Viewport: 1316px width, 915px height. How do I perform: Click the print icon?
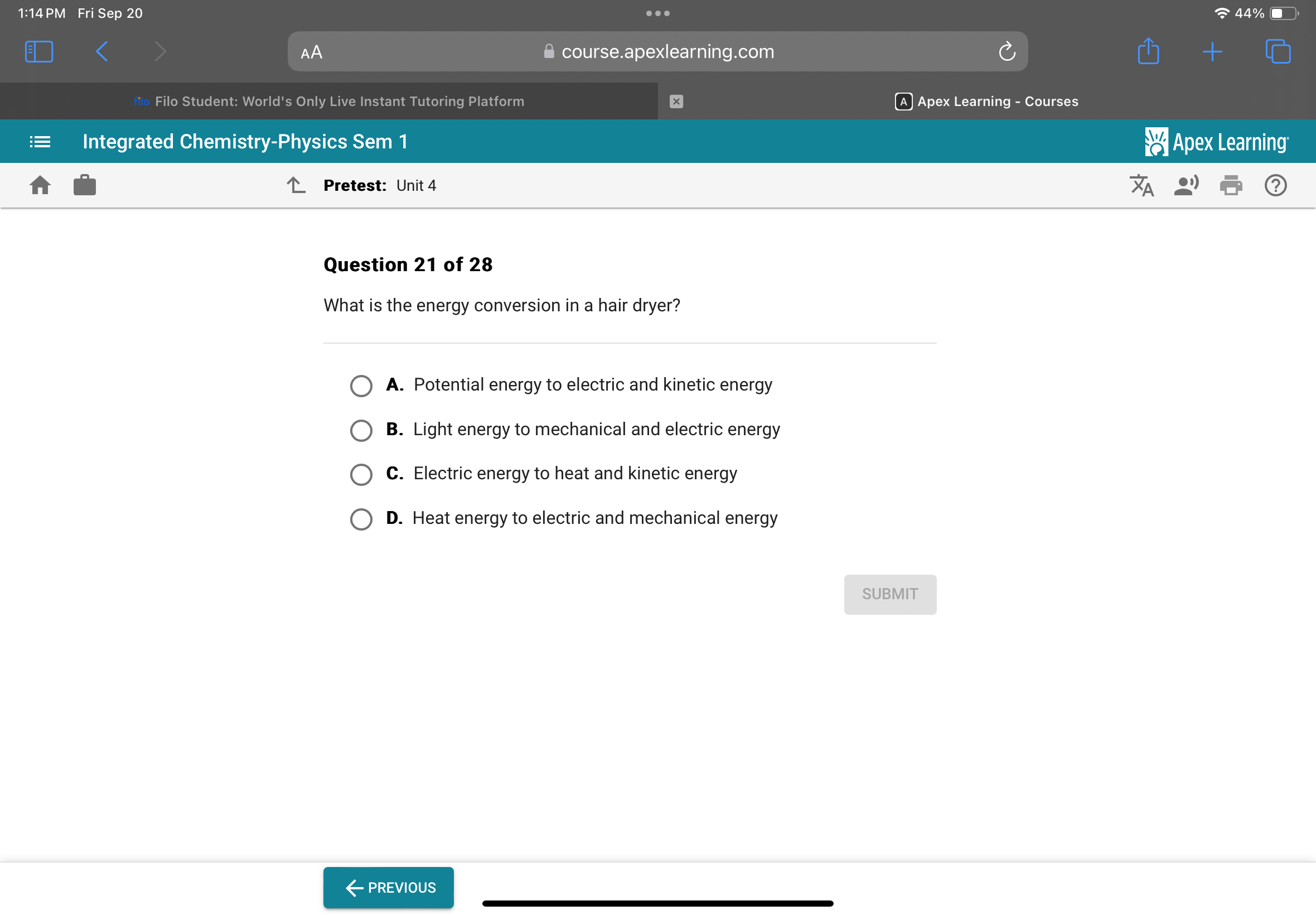1232,185
